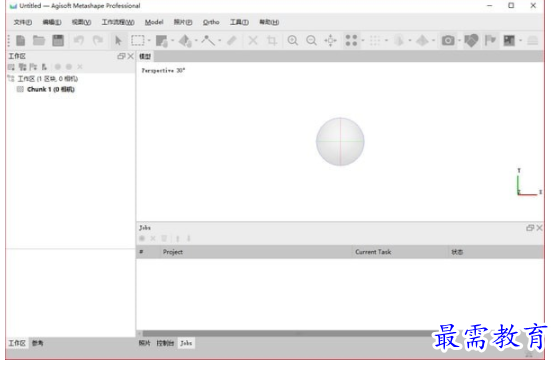Open the shaded model view dropdown arrow

pos(410,40)
